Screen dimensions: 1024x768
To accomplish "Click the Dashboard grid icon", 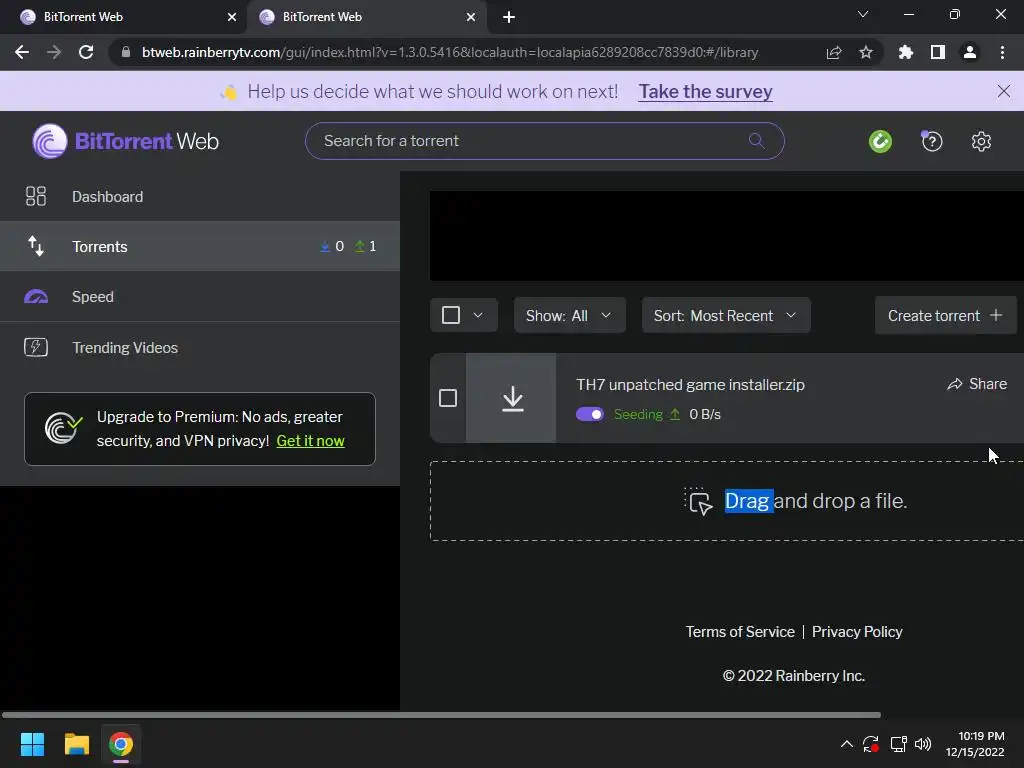I will pos(36,196).
